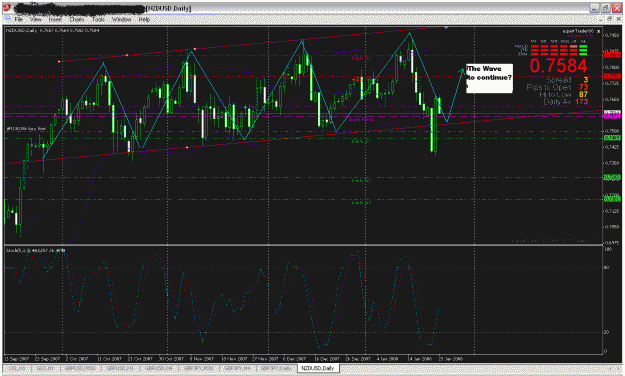Switch to the GBPUSD,H1 chart tab
The height and width of the screenshot is (376, 625).
119,368
